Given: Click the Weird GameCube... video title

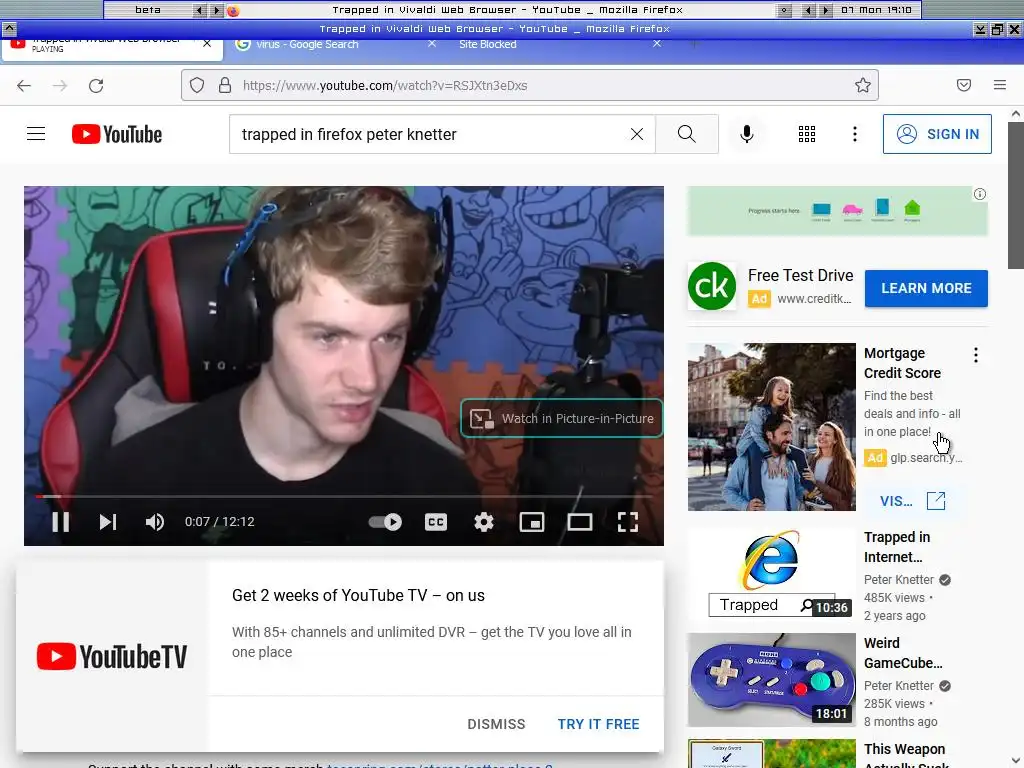Looking at the screenshot, I should pos(903,653).
